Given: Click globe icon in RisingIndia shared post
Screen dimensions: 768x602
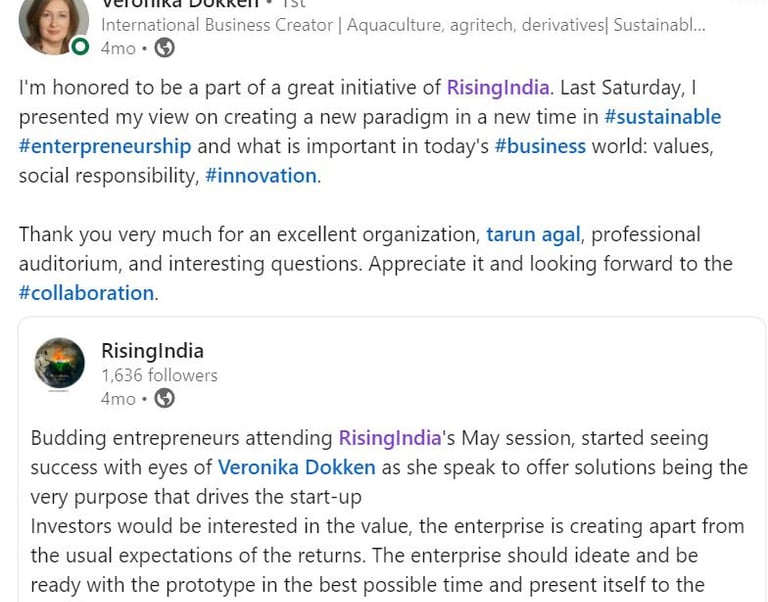Looking at the screenshot, I should (164, 398).
